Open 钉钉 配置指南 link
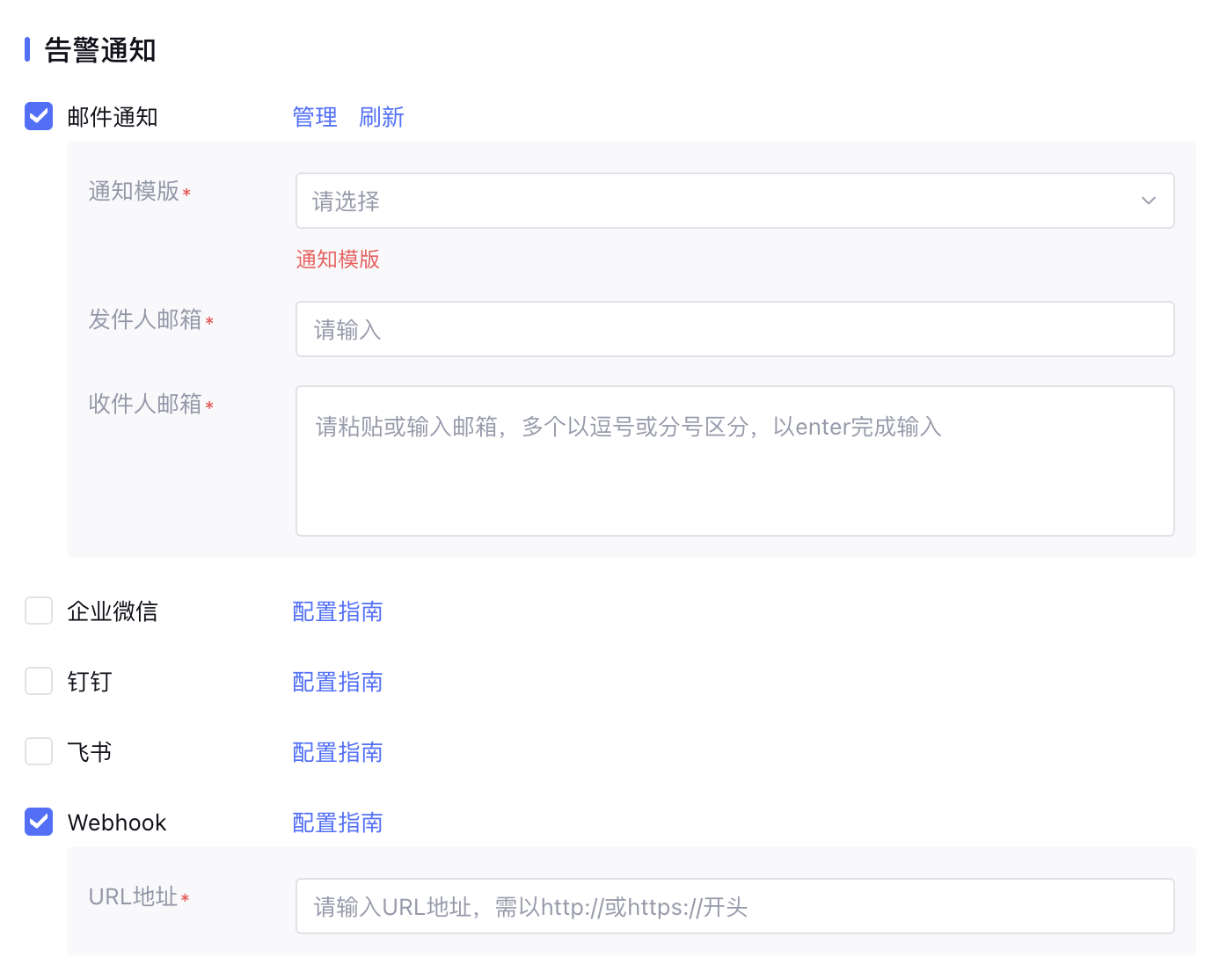The image size is (1212, 980). point(338,682)
